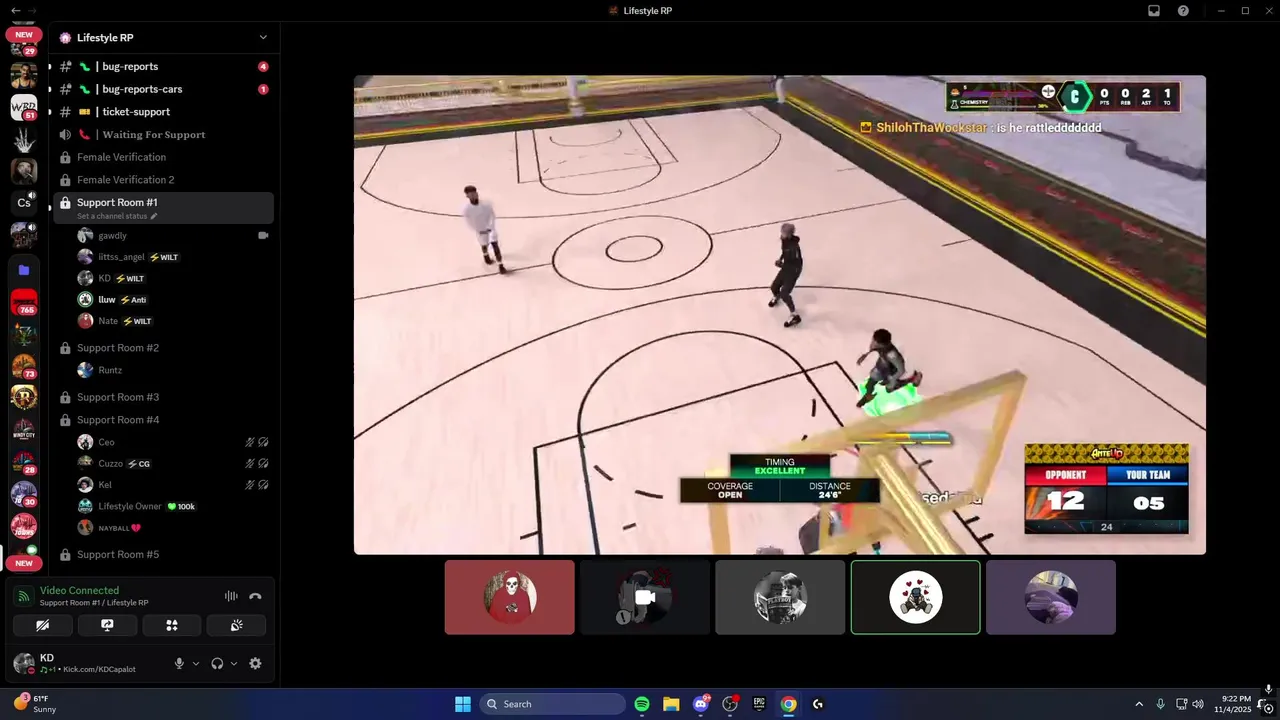Select the tile with the camera icon
Image resolution: width=1280 pixels, height=720 pixels.
645,597
